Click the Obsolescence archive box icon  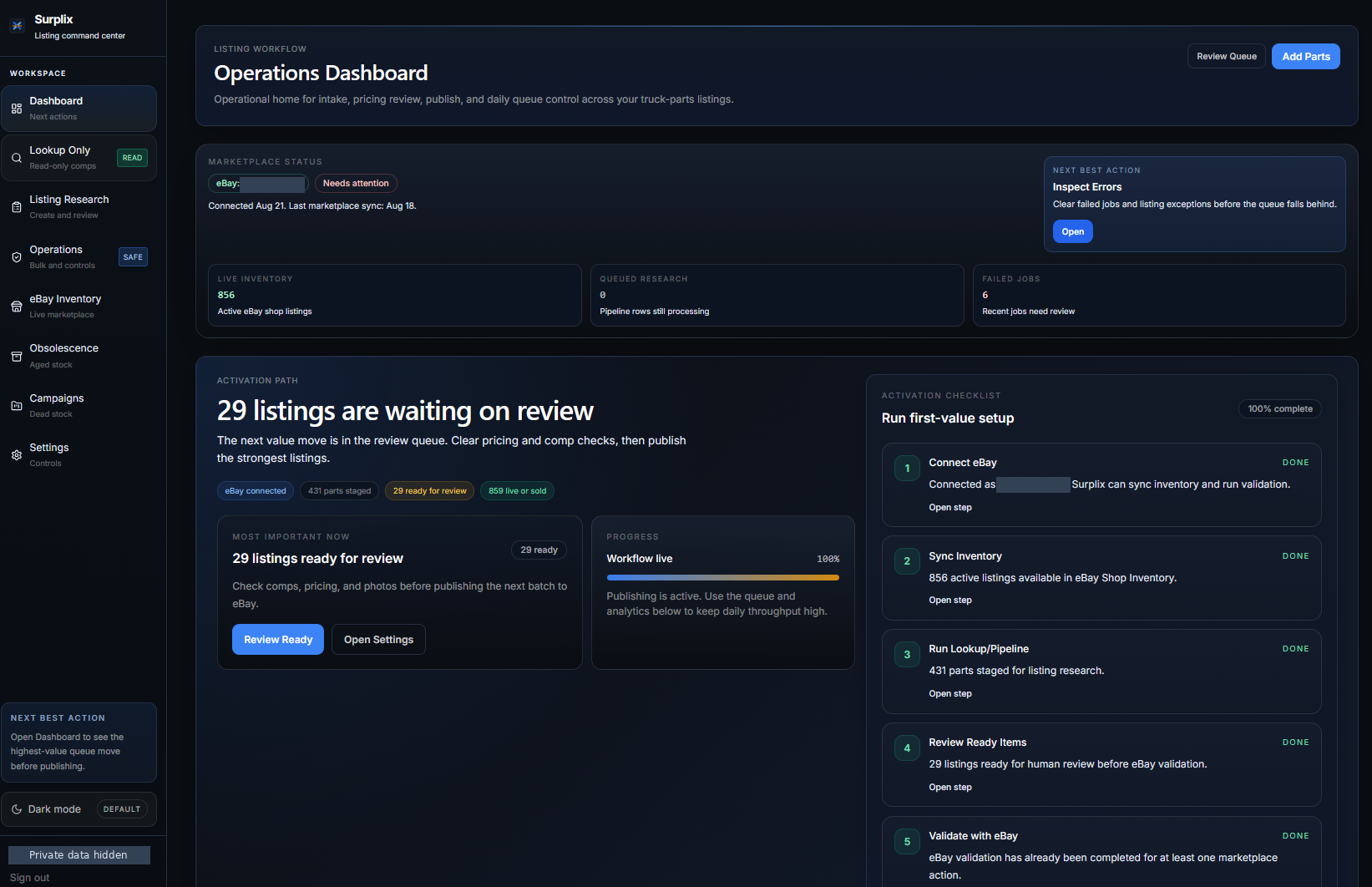[x=17, y=357]
